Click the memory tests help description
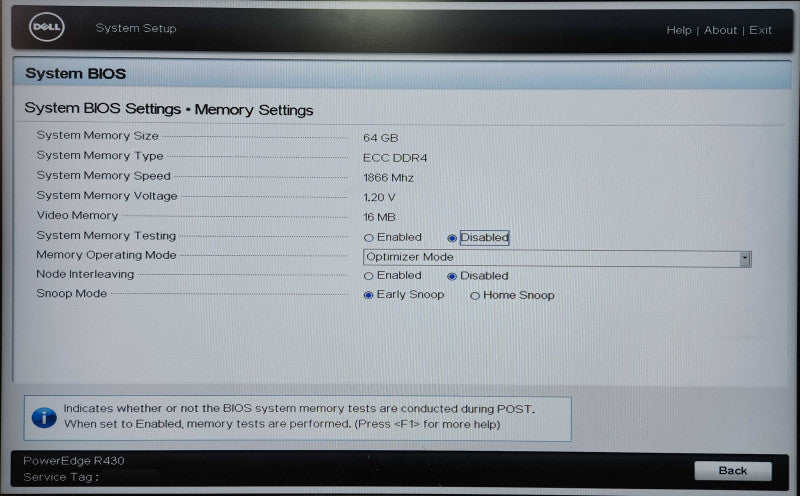 tap(299, 416)
